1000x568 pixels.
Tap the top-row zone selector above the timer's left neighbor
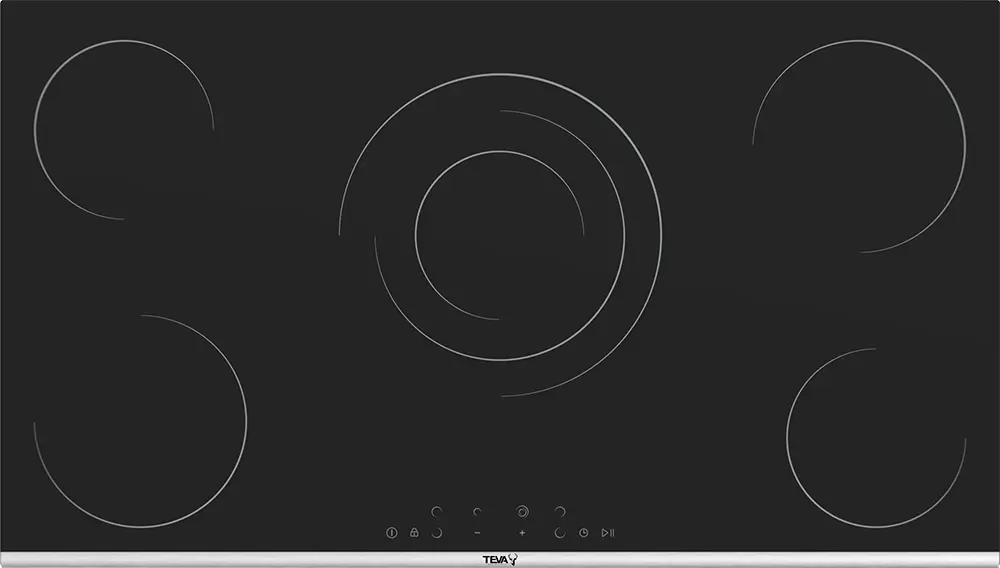click(x=560, y=512)
